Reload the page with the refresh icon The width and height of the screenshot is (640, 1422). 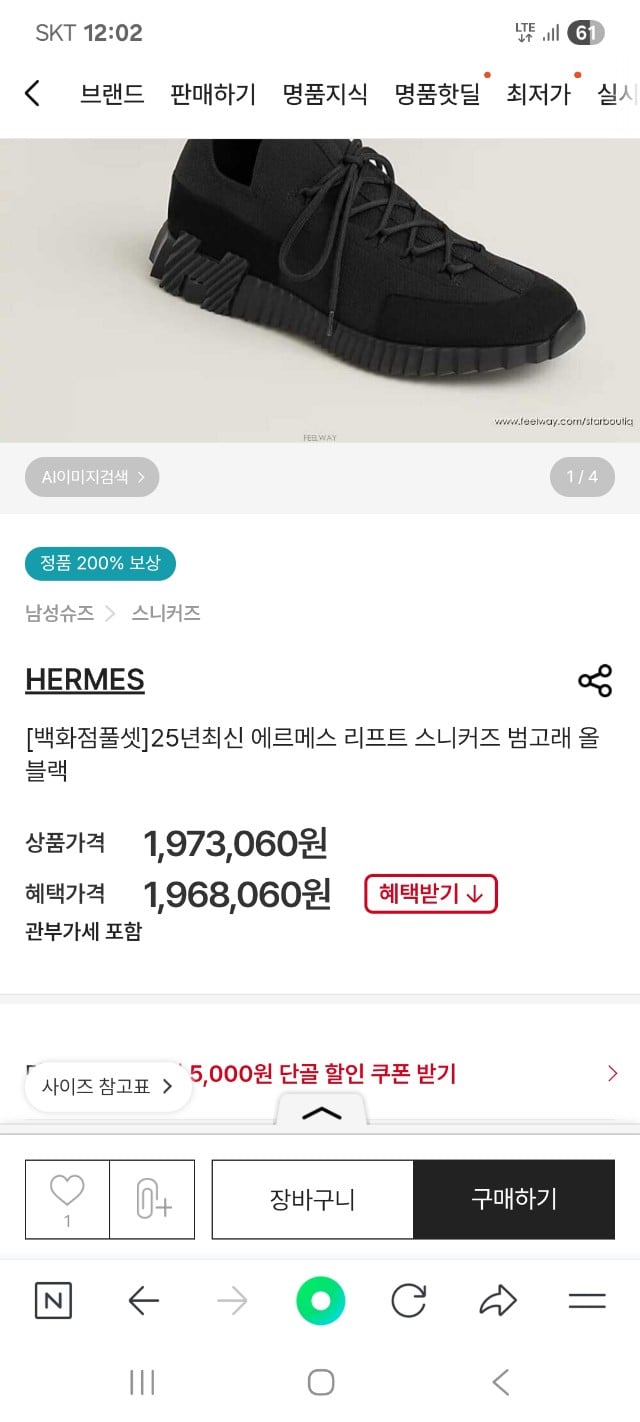coord(409,1301)
